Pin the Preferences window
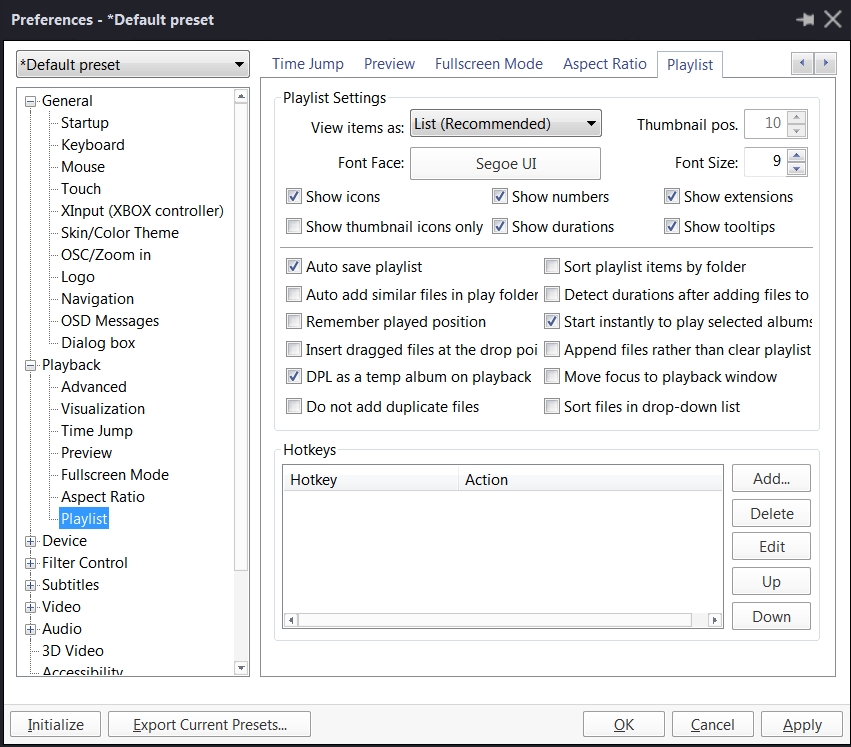Image resolution: width=851 pixels, height=747 pixels. coord(805,19)
